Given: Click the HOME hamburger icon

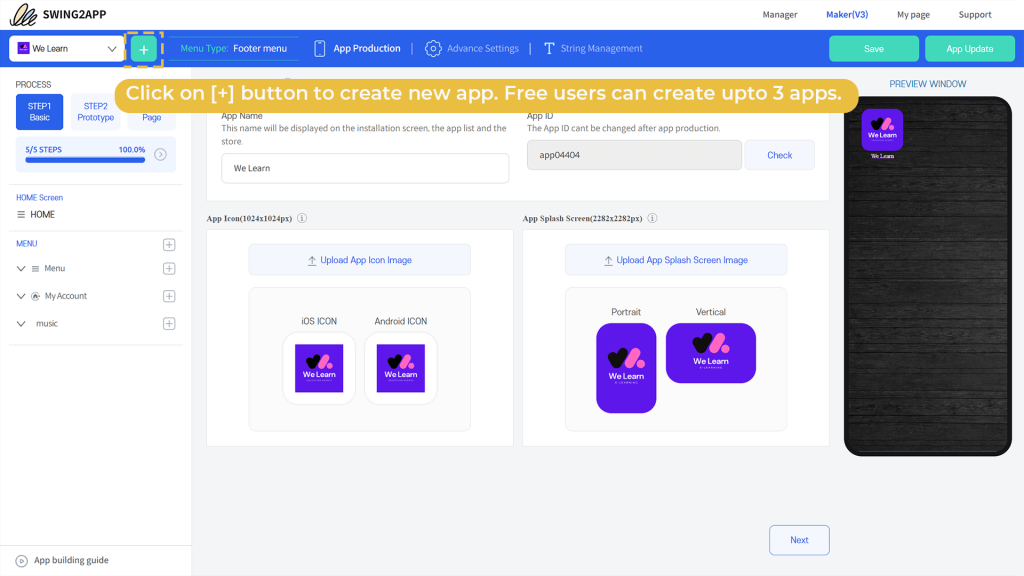Looking at the screenshot, I should pyautogui.click(x=21, y=214).
